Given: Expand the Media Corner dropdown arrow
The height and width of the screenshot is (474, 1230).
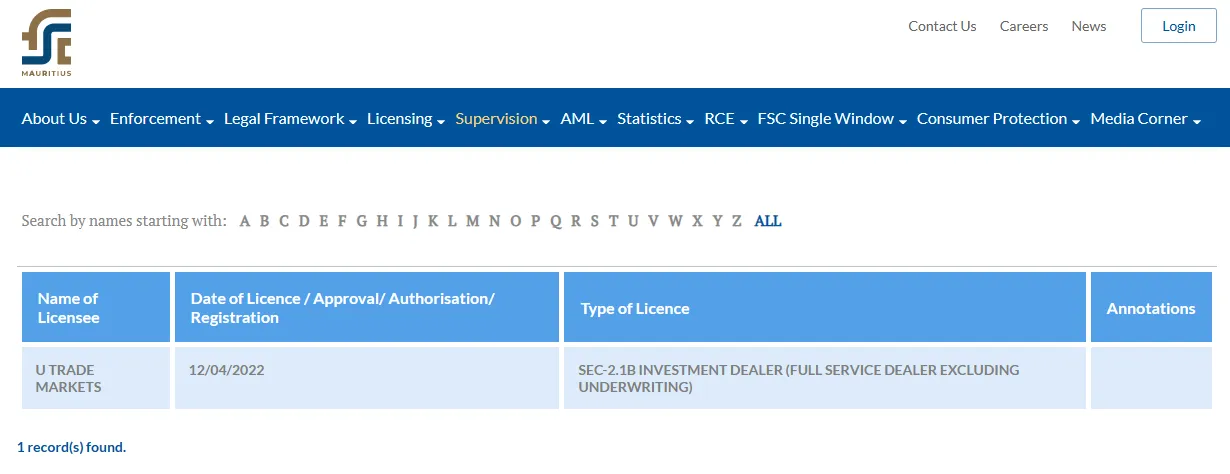Looking at the screenshot, I should point(1196,121).
